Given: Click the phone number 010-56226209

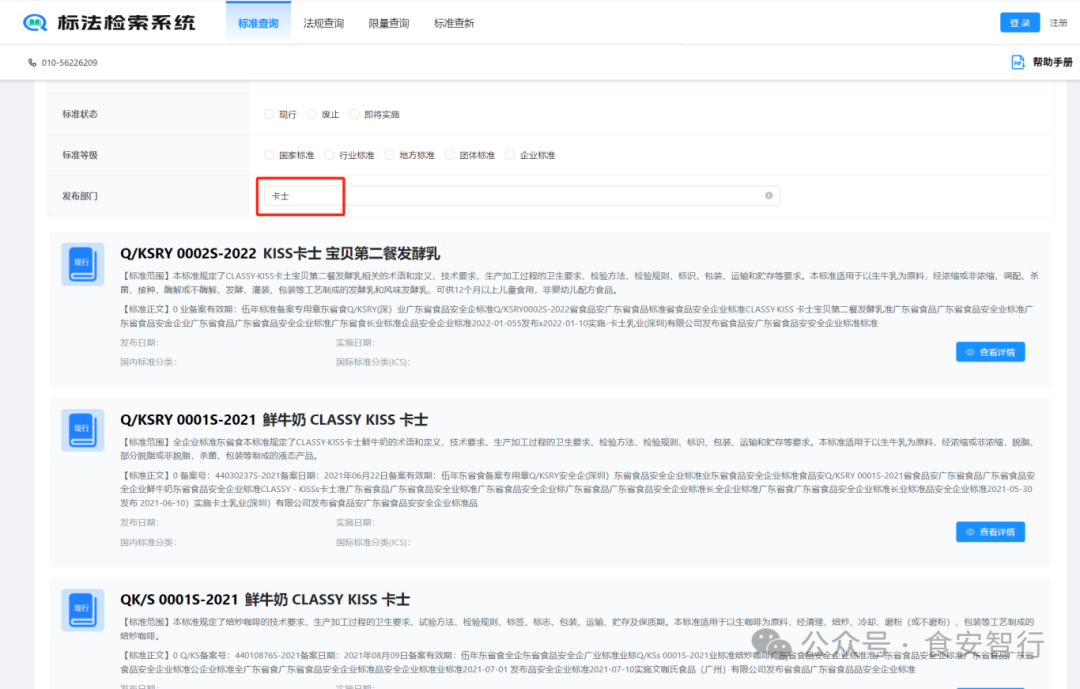Looking at the screenshot, I should (x=70, y=63).
